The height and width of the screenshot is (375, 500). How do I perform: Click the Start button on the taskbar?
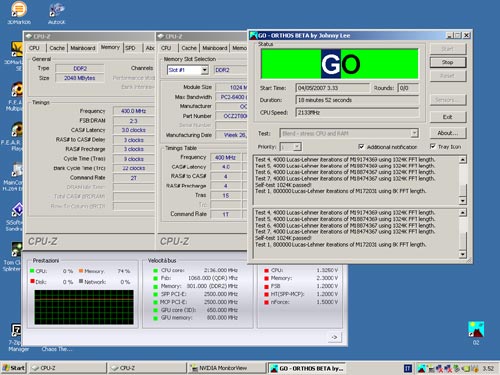14,368
